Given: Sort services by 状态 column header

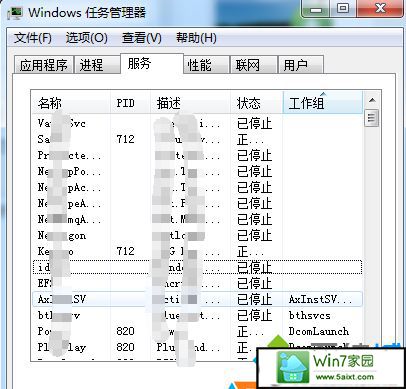Looking at the screenshot, I should pyautogui.click(x=257, y=103).
